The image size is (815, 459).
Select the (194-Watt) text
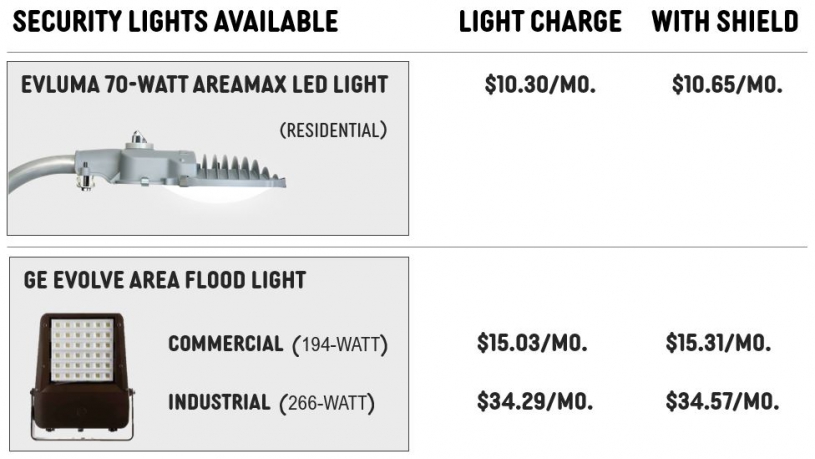point(340,345)
